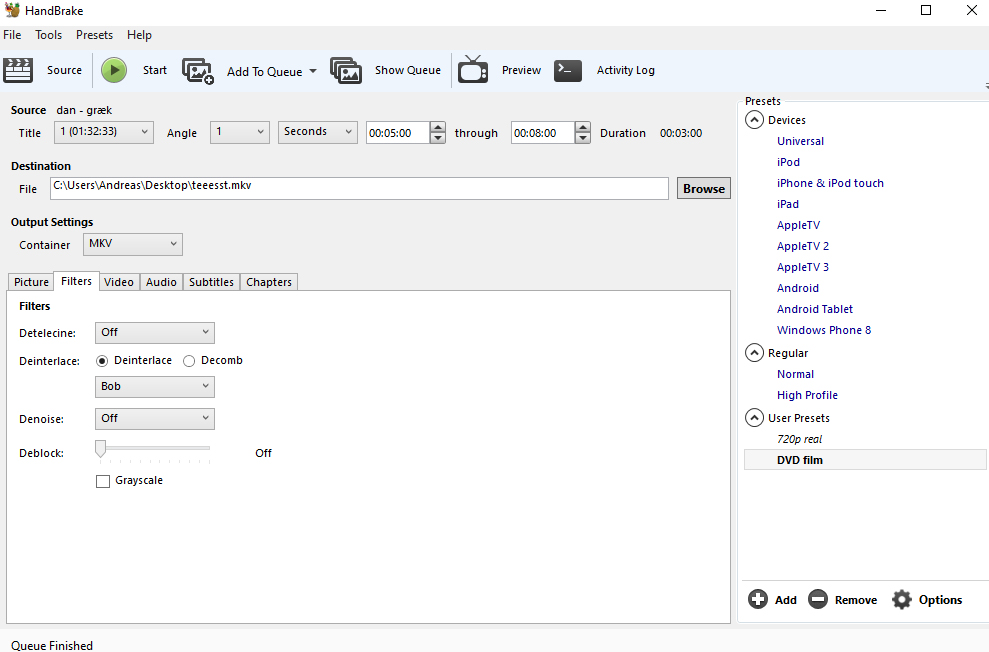The width and height of the screenshot is (989, 652).
Task: Switch to the Chapters tab
Action: tap(269, 282)
